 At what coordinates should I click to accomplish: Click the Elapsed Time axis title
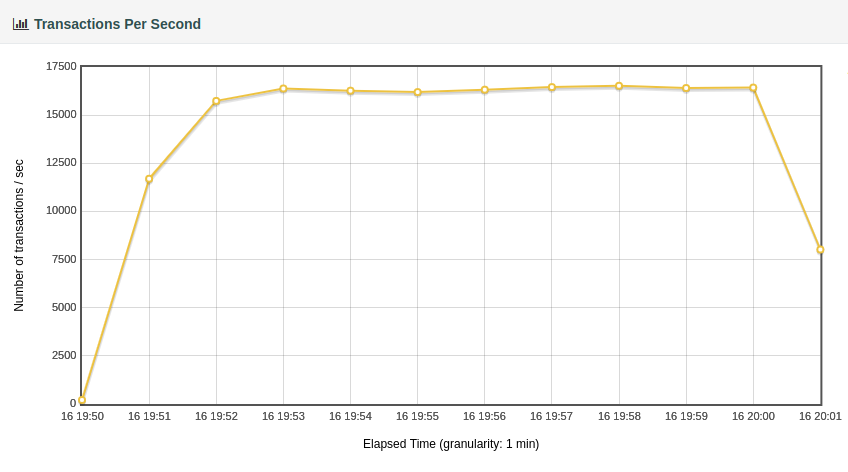(x=451, y=444)
